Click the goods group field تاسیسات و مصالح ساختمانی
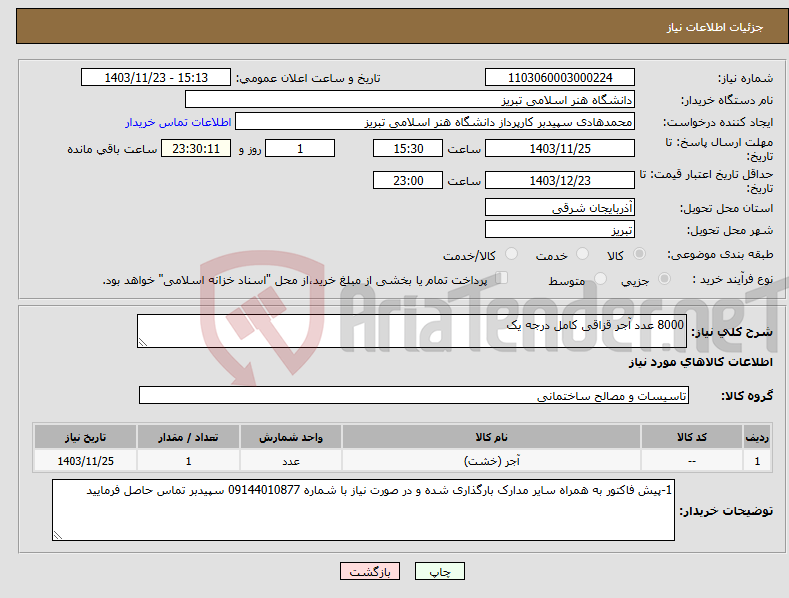 tap(414, 396)
